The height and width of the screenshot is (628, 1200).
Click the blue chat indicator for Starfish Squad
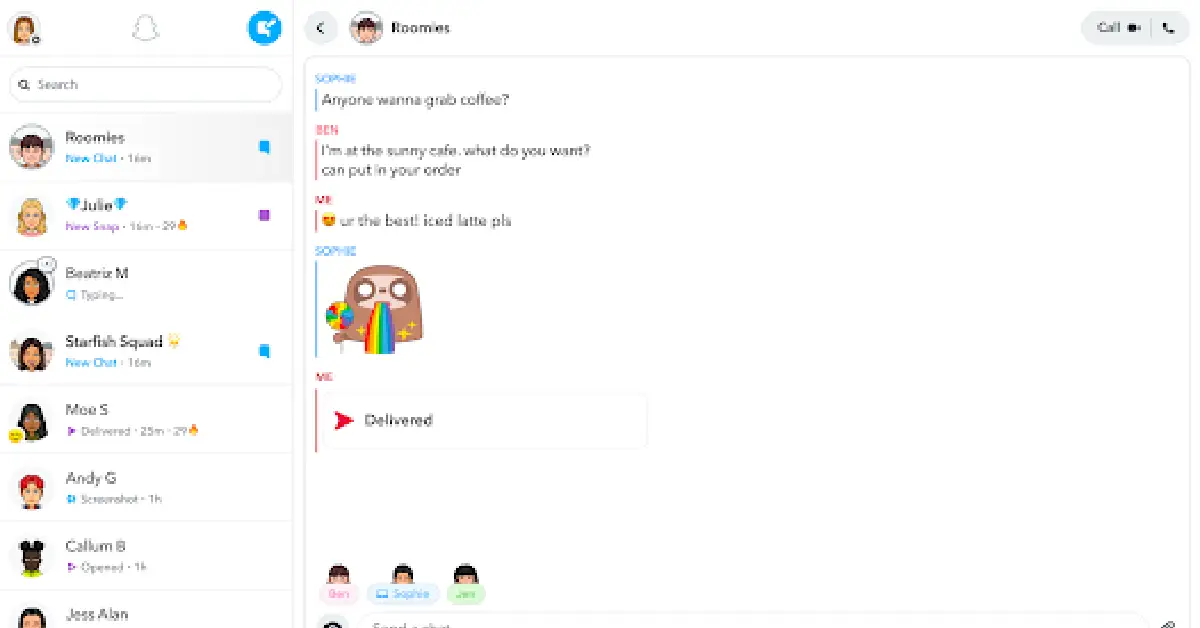[264, 351]
